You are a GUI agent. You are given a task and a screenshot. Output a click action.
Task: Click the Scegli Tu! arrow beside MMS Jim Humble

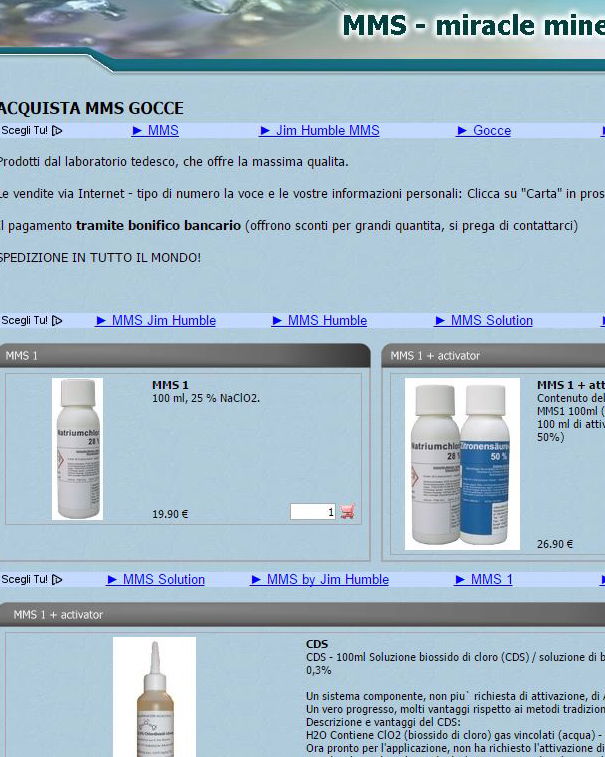click(x=57, y=321)
